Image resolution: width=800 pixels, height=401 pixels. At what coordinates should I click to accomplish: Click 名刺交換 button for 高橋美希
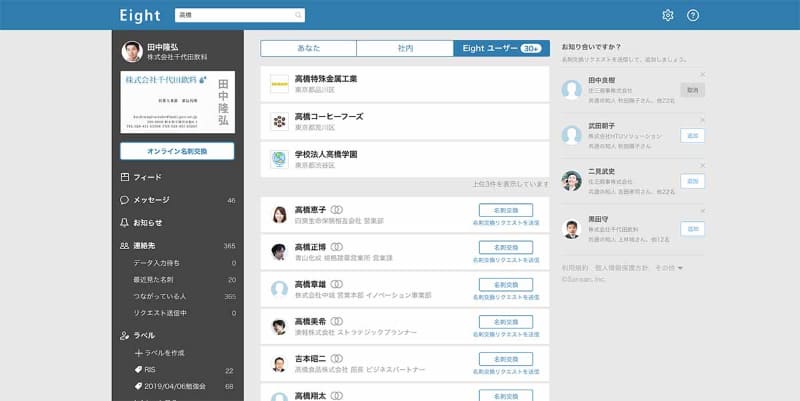(x=506, y=322)
